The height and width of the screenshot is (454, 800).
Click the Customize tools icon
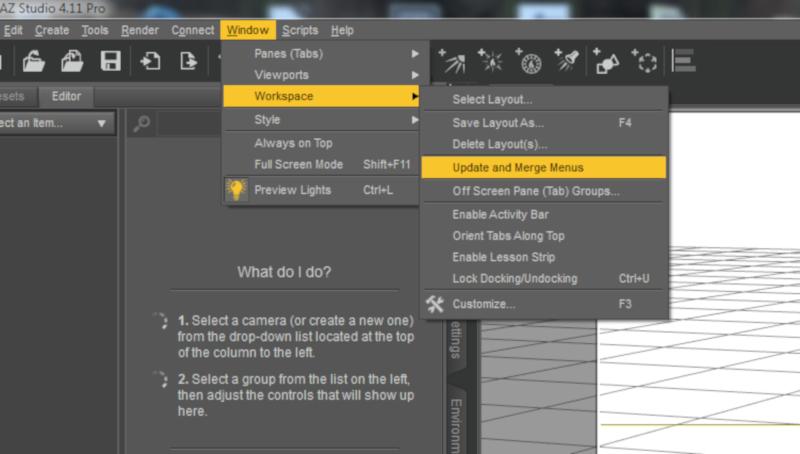435,304
